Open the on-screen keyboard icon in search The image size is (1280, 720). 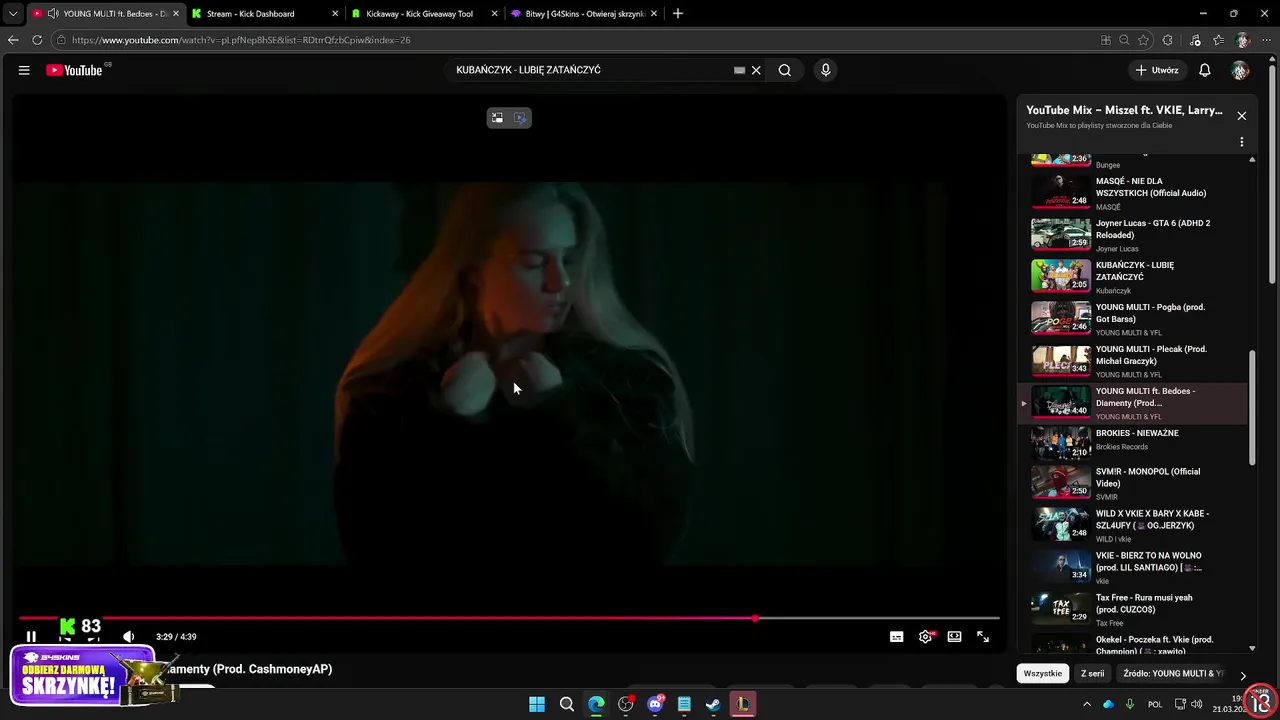coord(739,70)
